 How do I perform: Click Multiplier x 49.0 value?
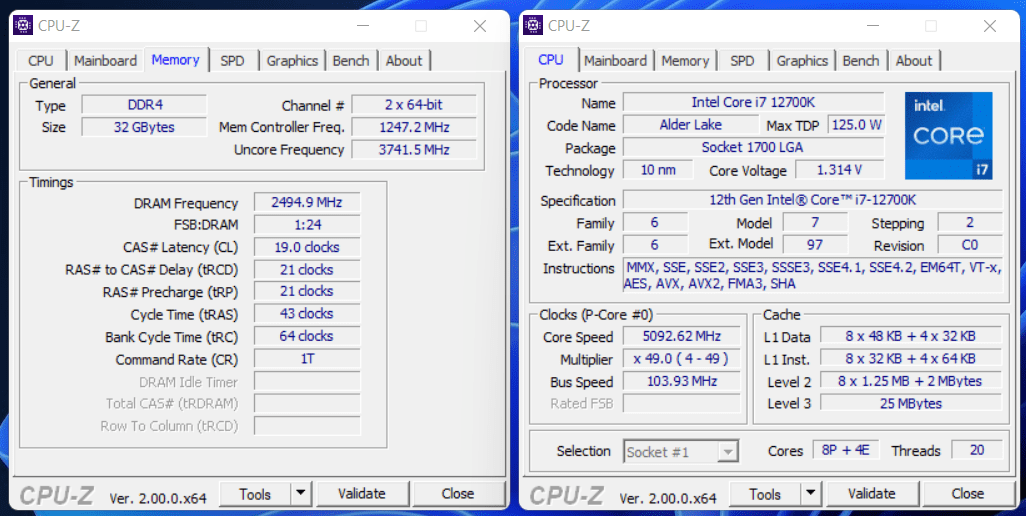pos(681,359)
